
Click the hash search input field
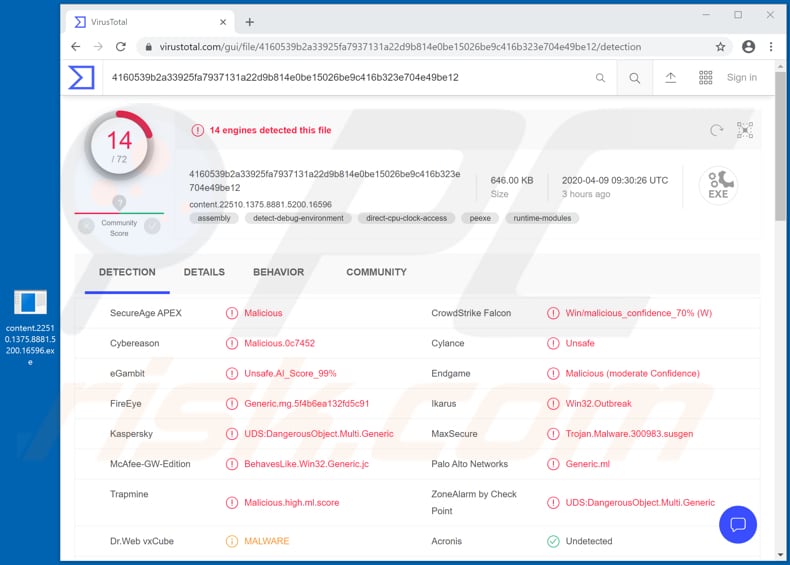tap(350, 78)
